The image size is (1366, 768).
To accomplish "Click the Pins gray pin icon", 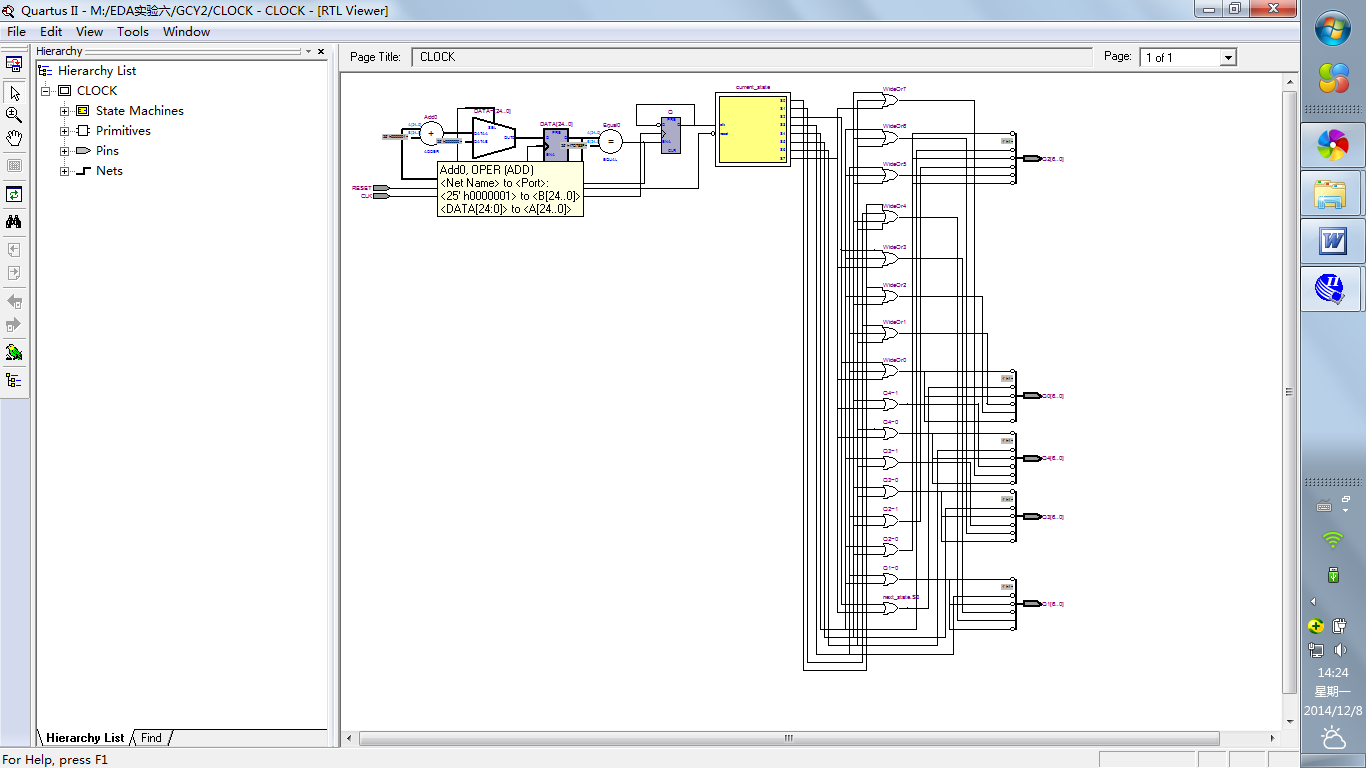I will [x=82, y=151].
